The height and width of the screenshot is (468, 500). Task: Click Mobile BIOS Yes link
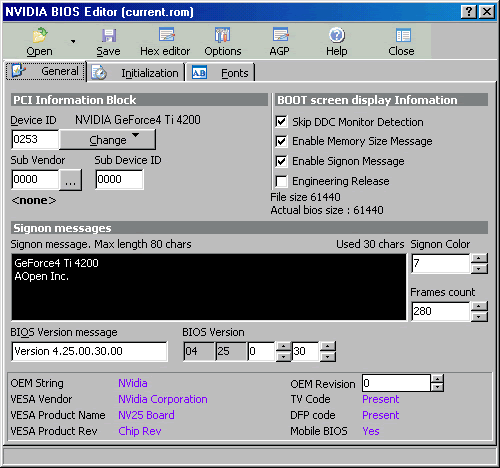click(371, 431)
